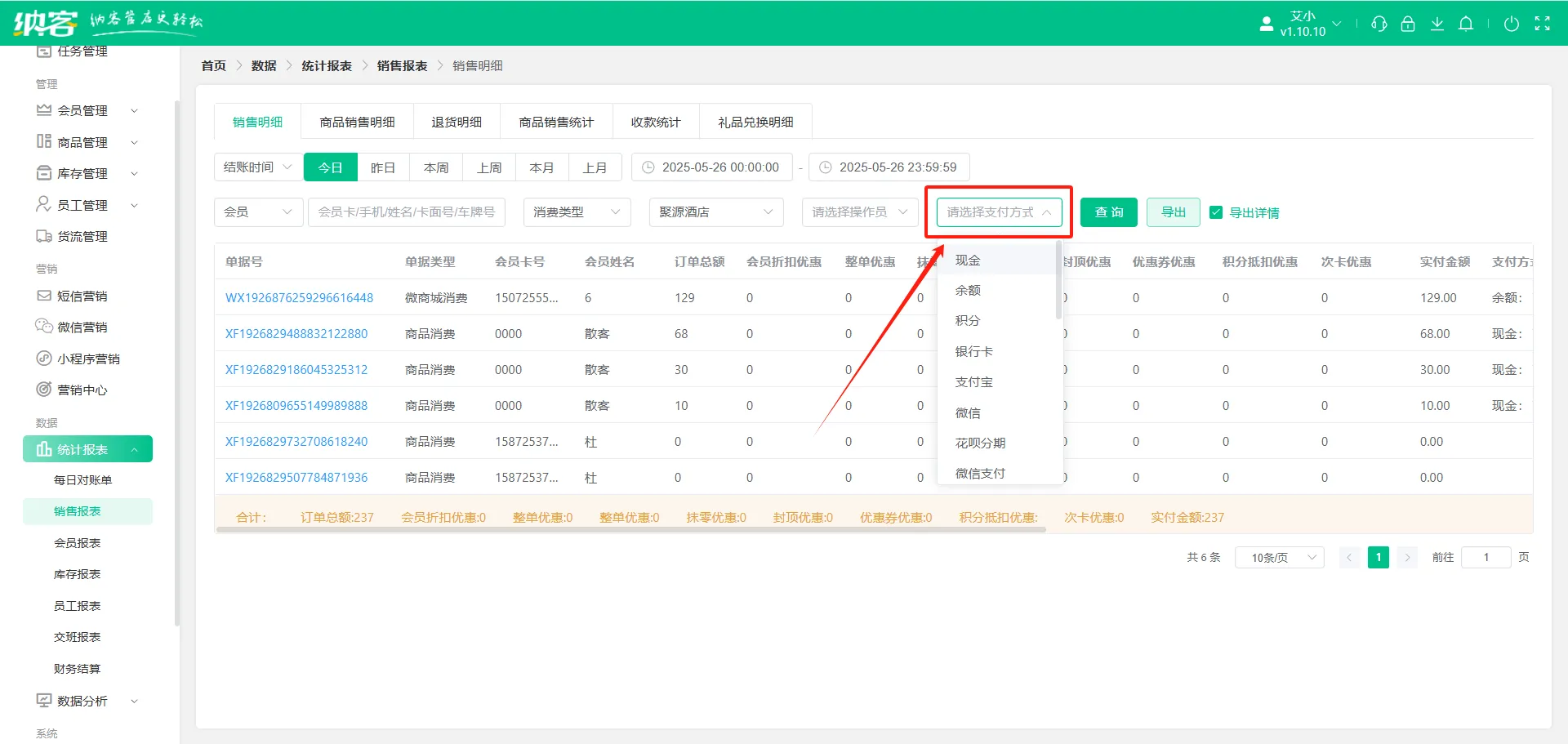The height and width of the screenshot is (744, 1568).
Task: Click the power logout icon
Action: click(x=1512, y=24)
